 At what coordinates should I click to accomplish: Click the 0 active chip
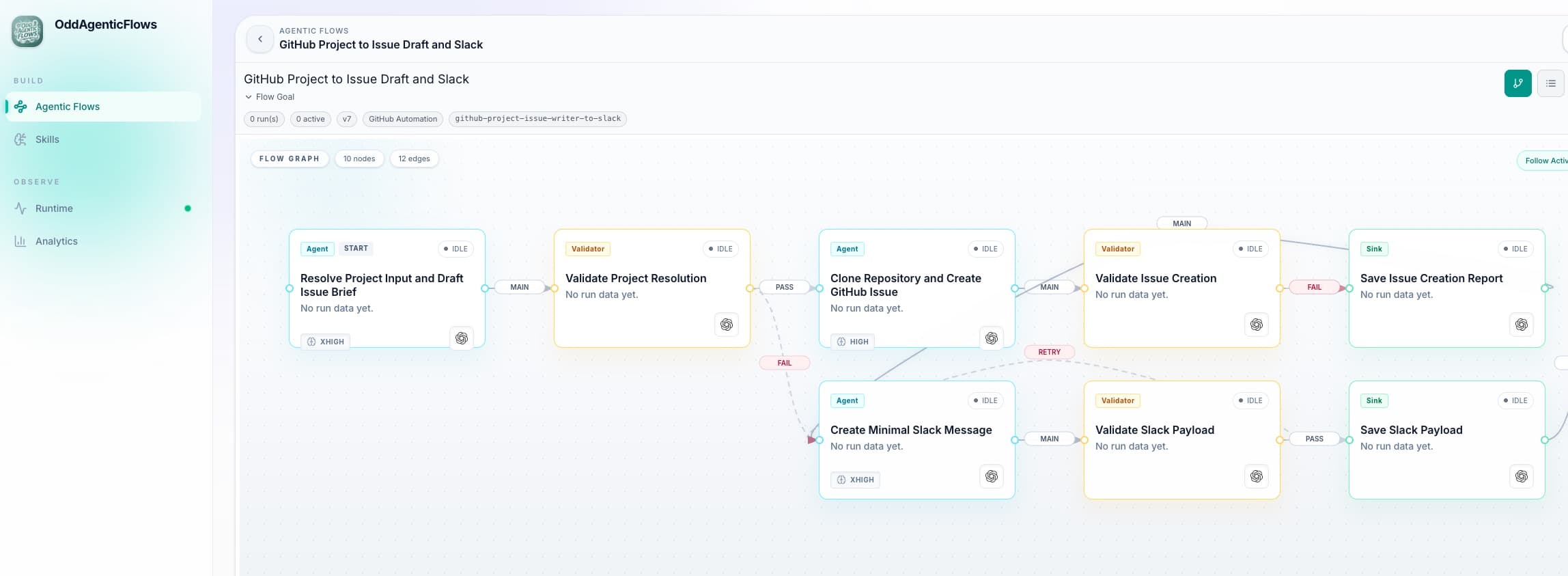[311, 119]
